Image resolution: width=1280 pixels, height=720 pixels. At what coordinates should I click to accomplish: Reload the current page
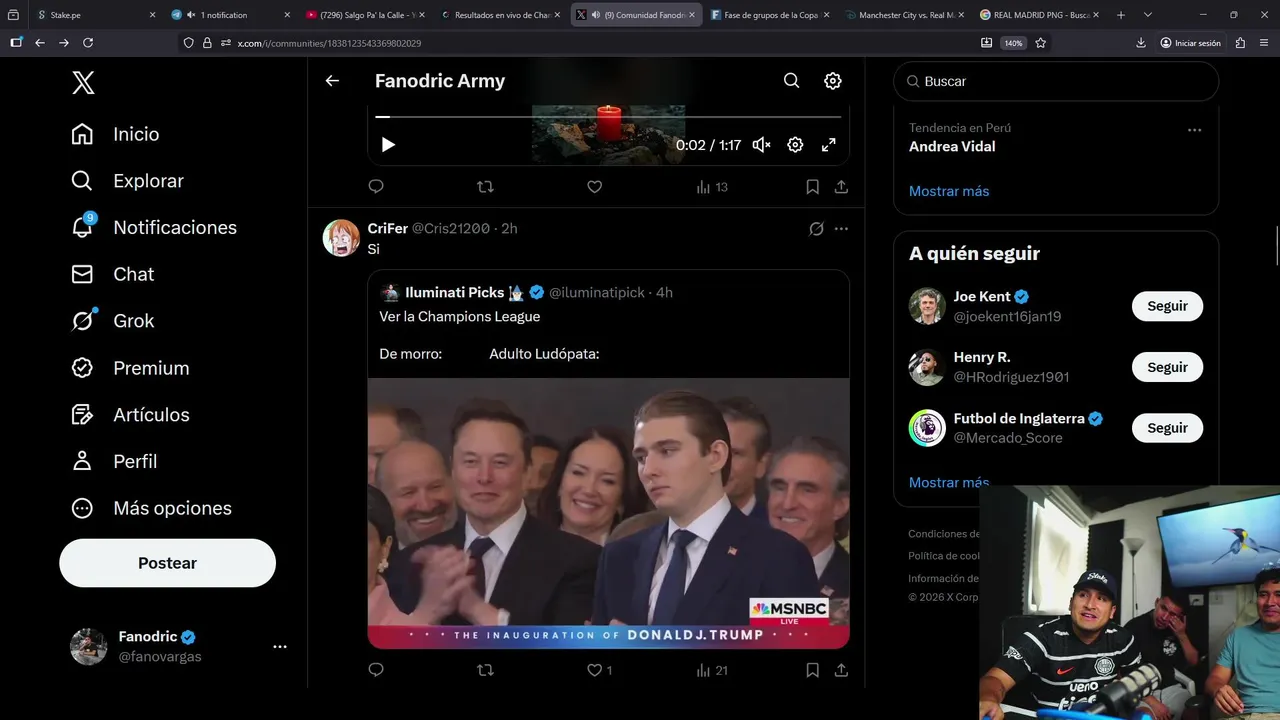pyautogui.click(x=88, y=43)
